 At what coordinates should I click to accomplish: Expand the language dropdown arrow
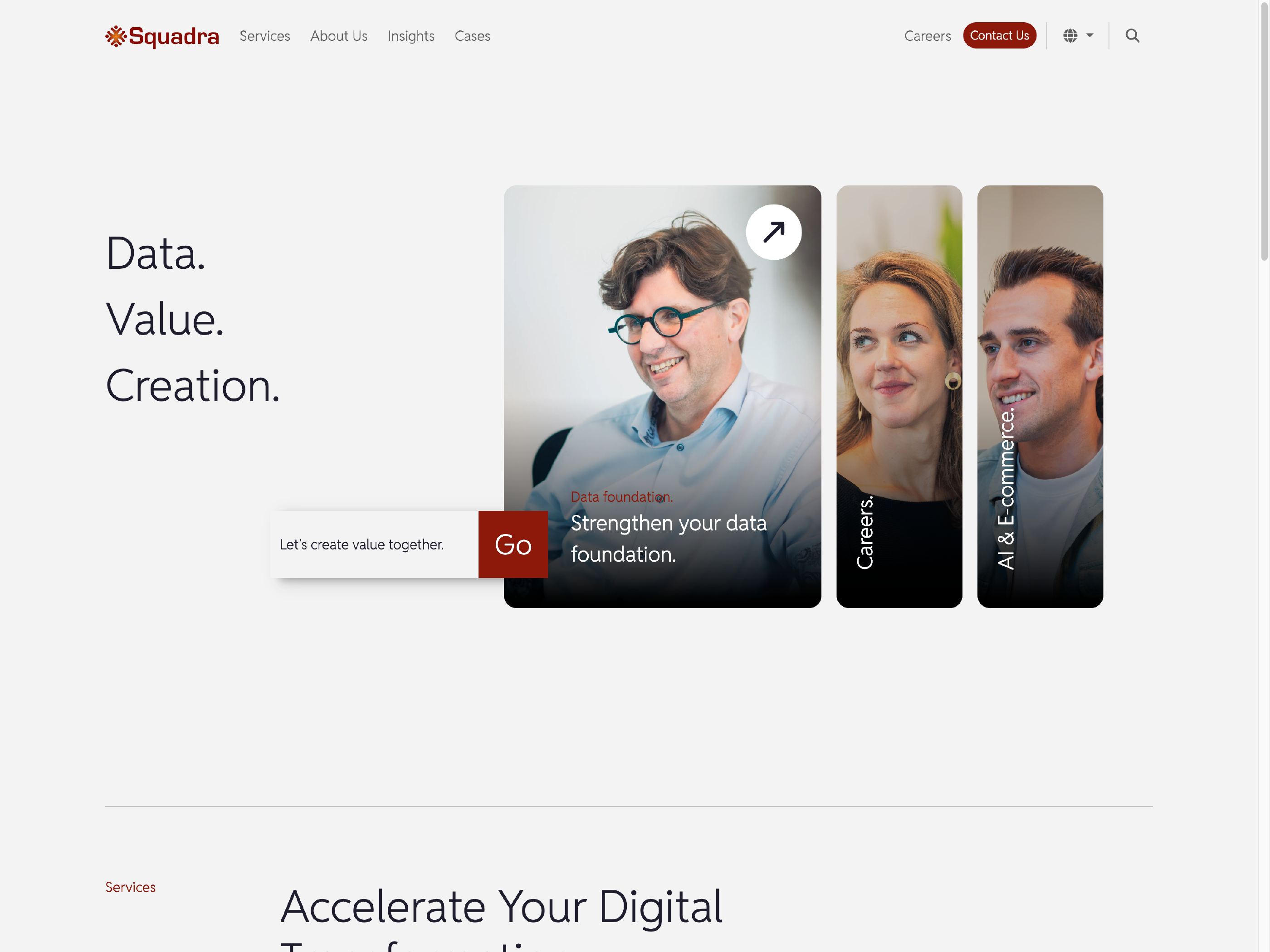coord(1090,35)
